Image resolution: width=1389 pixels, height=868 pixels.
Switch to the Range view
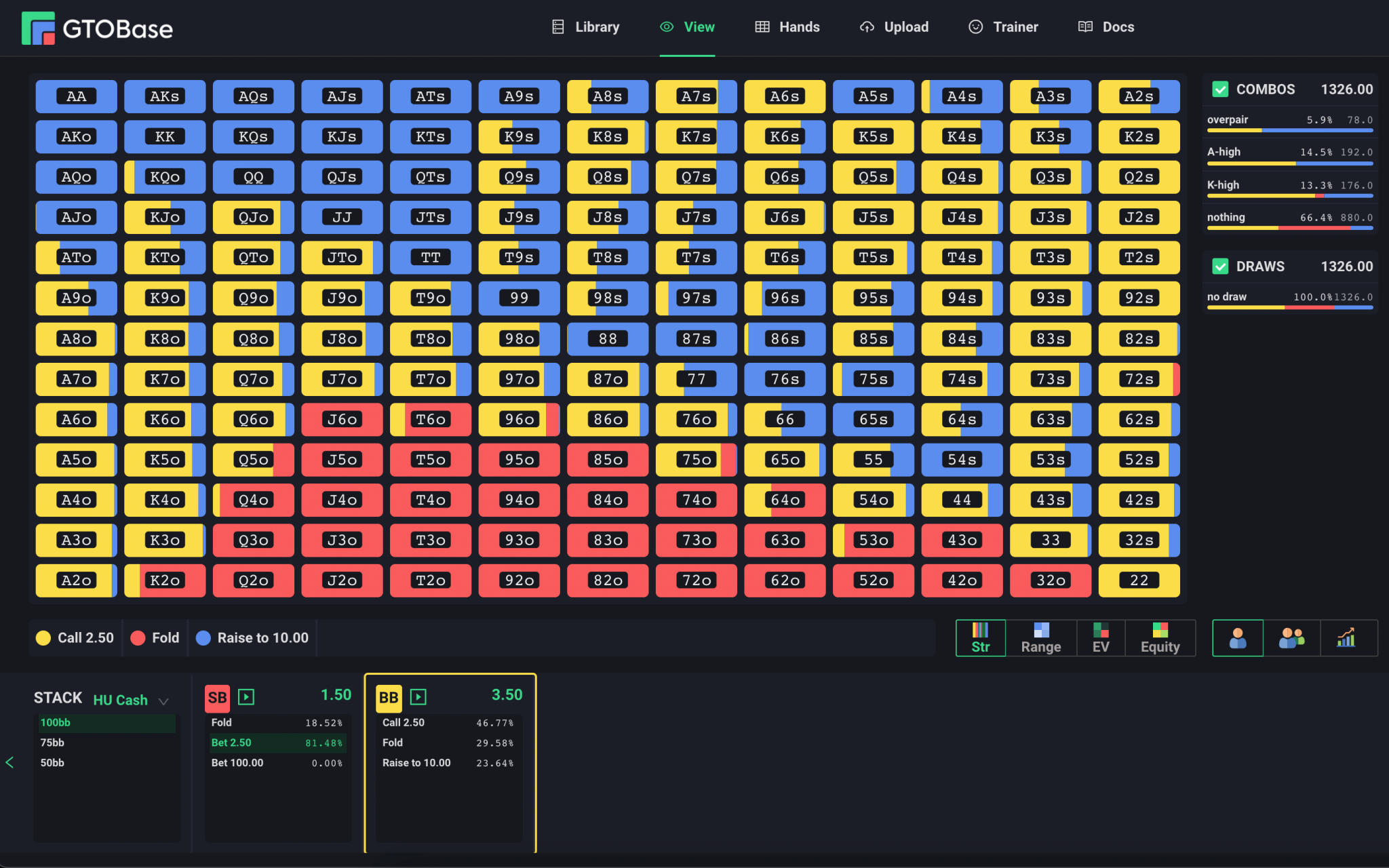tap(1040, 637)
